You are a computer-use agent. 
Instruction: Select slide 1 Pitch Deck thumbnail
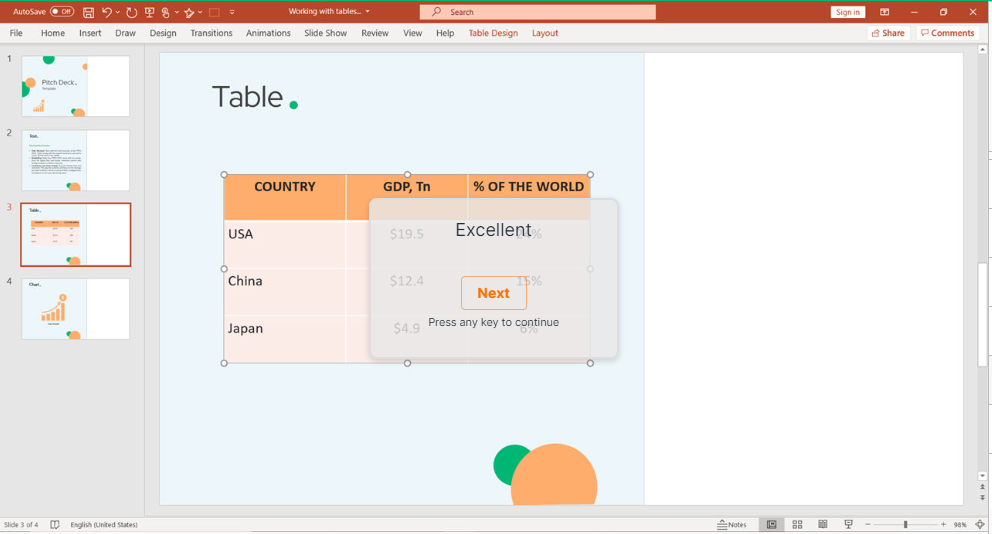point(75,86)
